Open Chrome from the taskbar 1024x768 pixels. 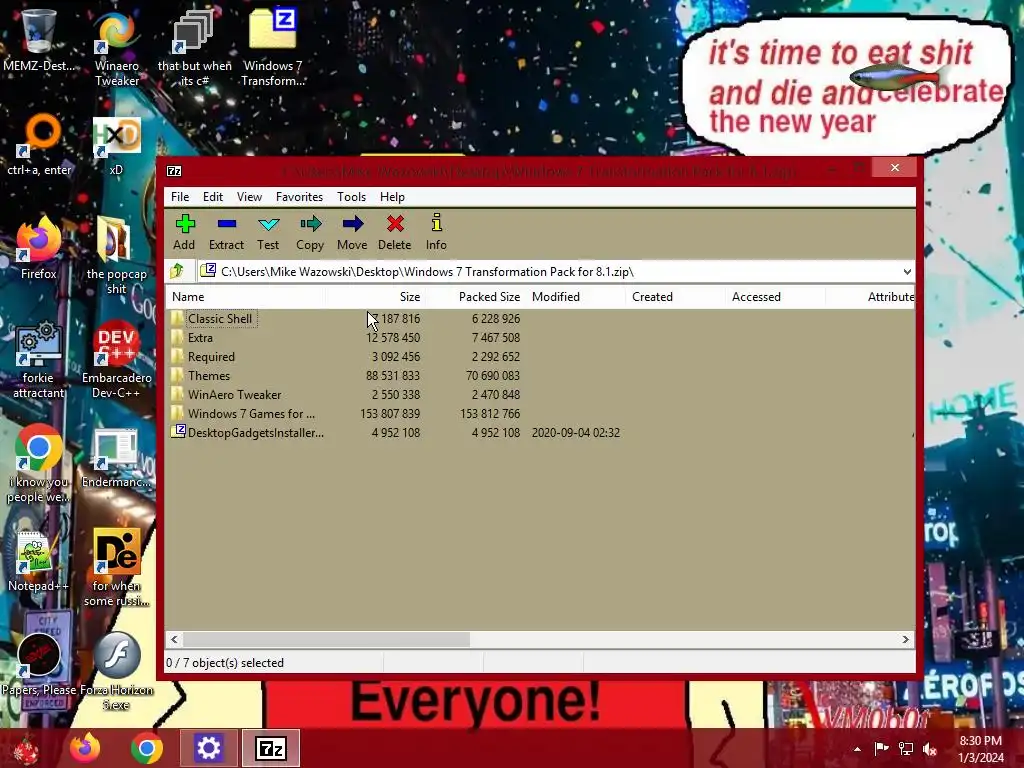click(x=146, y=748)
